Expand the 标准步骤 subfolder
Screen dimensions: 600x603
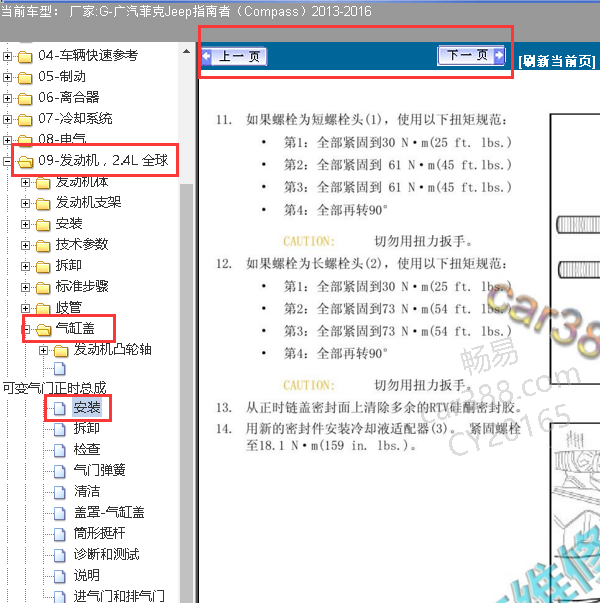tap(25, 287)
